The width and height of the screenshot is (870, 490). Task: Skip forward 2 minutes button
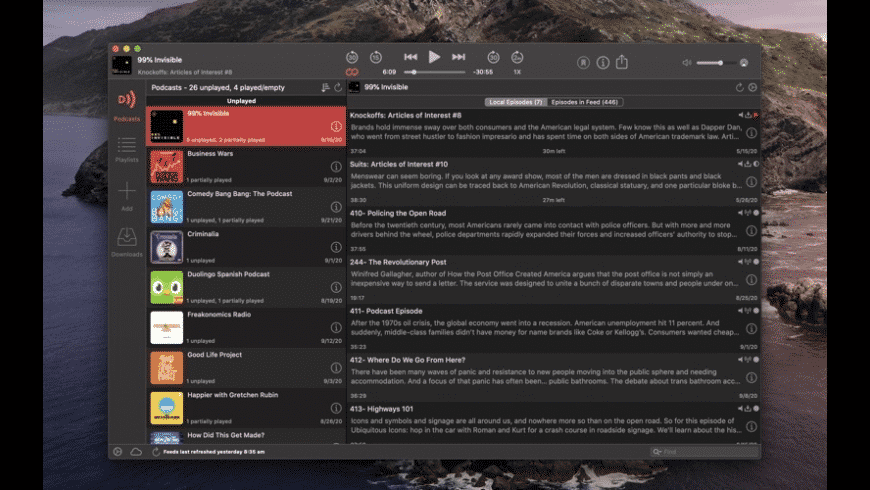click(x=517, y=57)
